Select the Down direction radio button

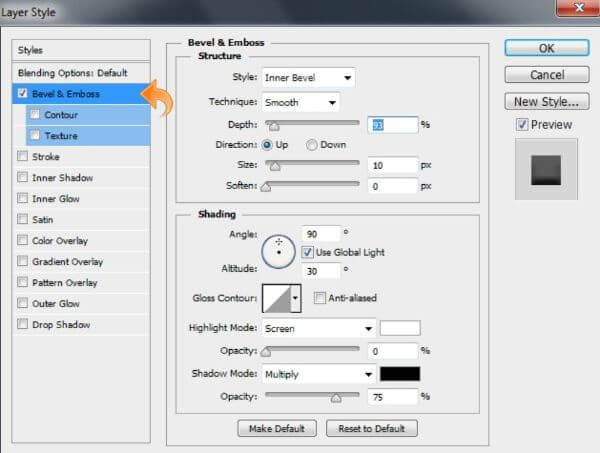point(312,145)
